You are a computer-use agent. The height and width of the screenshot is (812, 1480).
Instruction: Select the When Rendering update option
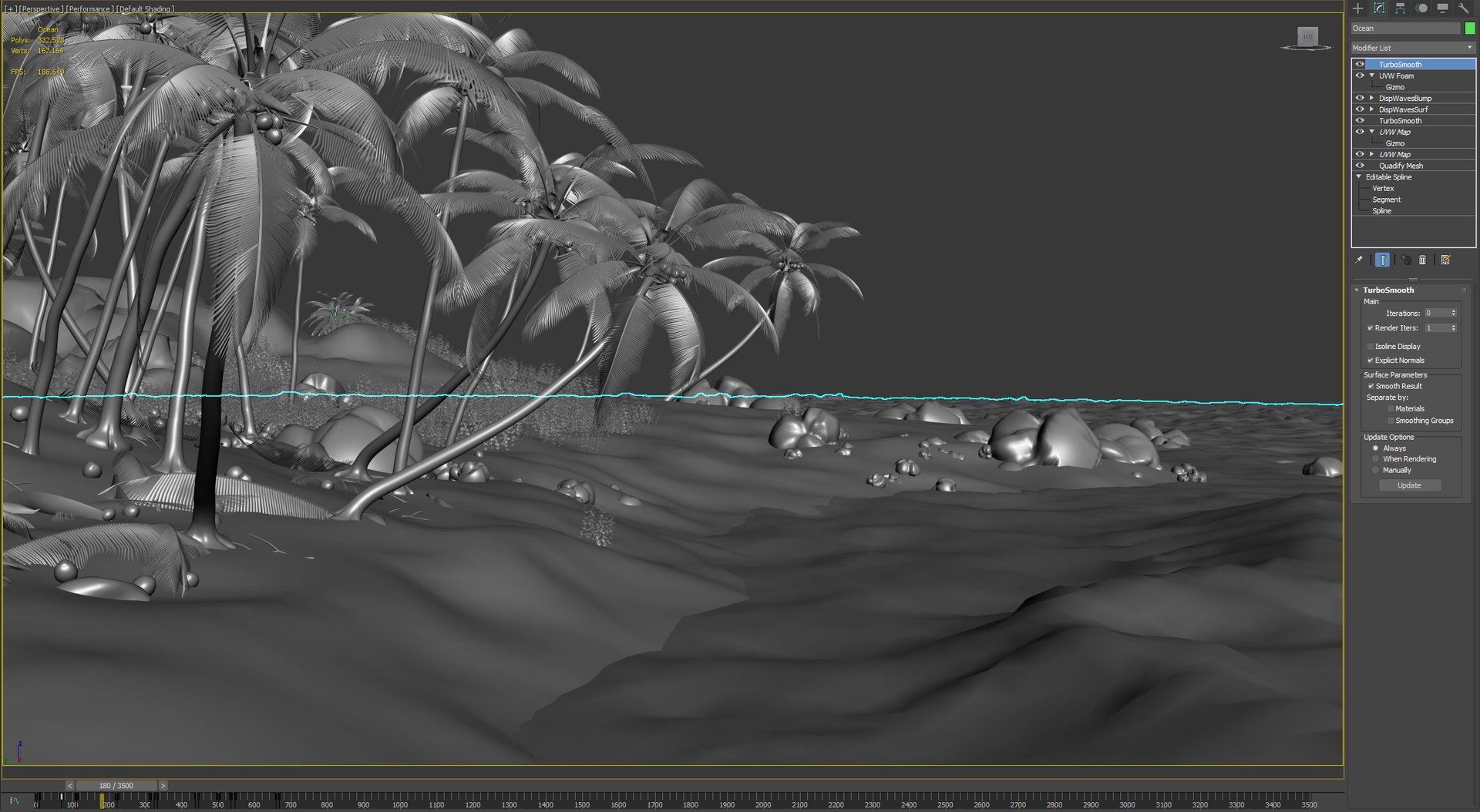point(1375,459)
